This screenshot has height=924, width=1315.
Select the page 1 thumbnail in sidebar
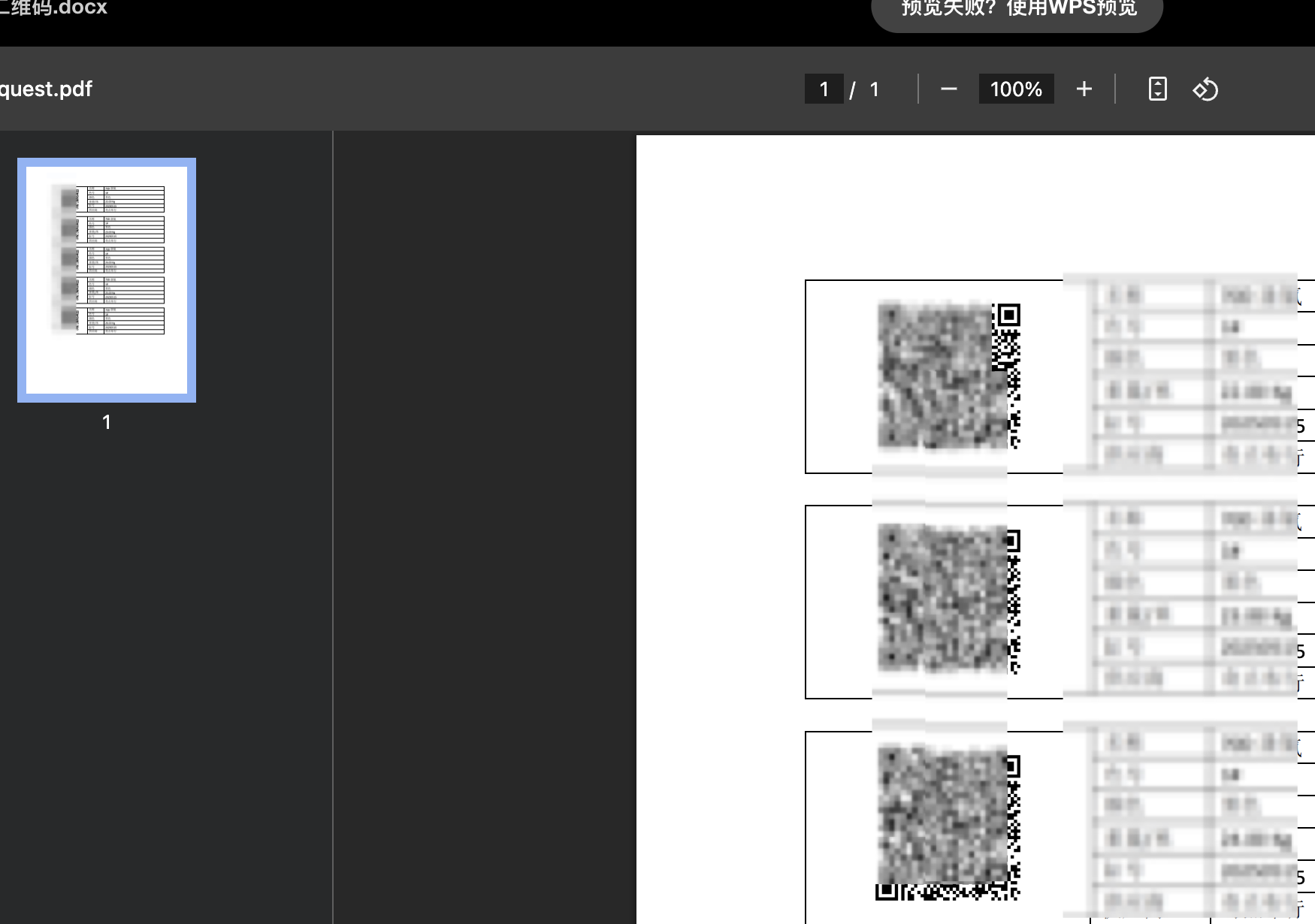pyautogui.click(x=107, y=279)
